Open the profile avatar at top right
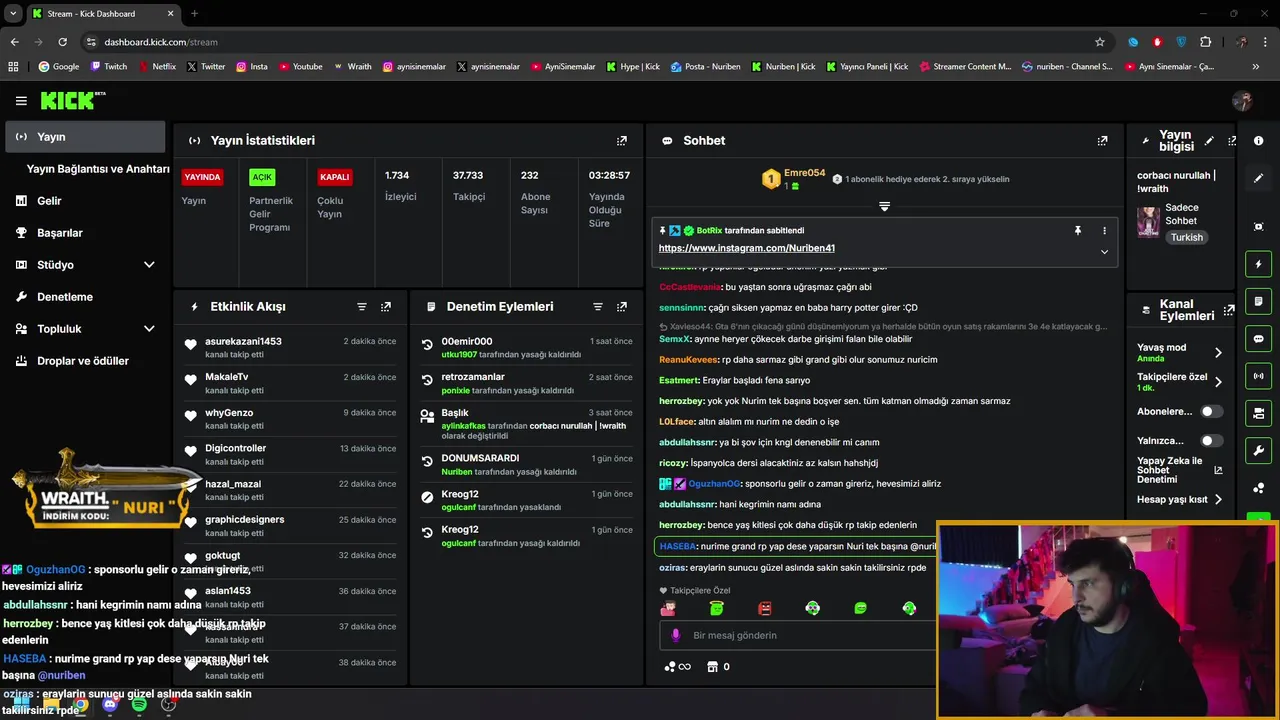1280x720 pixels. pos(1242,101)
